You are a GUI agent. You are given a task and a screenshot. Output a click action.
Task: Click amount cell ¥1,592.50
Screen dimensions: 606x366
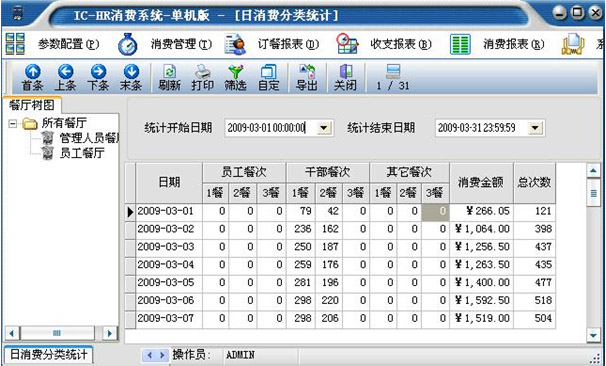[x=482, y=301]
